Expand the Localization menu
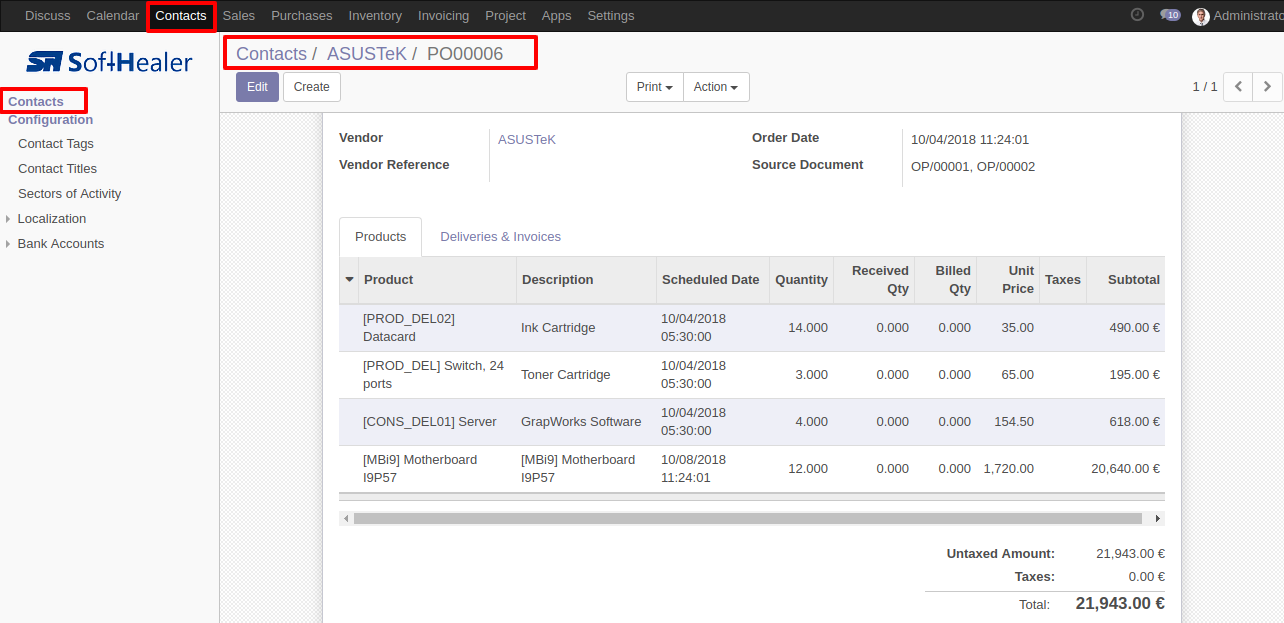The image size is (1284, 623). pyautogui.click(x=52, y=219)
